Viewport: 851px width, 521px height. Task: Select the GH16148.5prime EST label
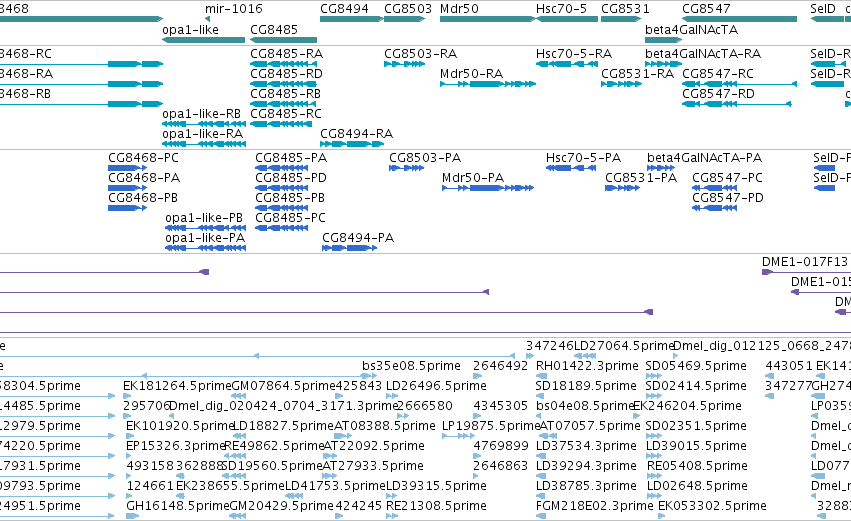click(x=178, y=506)
